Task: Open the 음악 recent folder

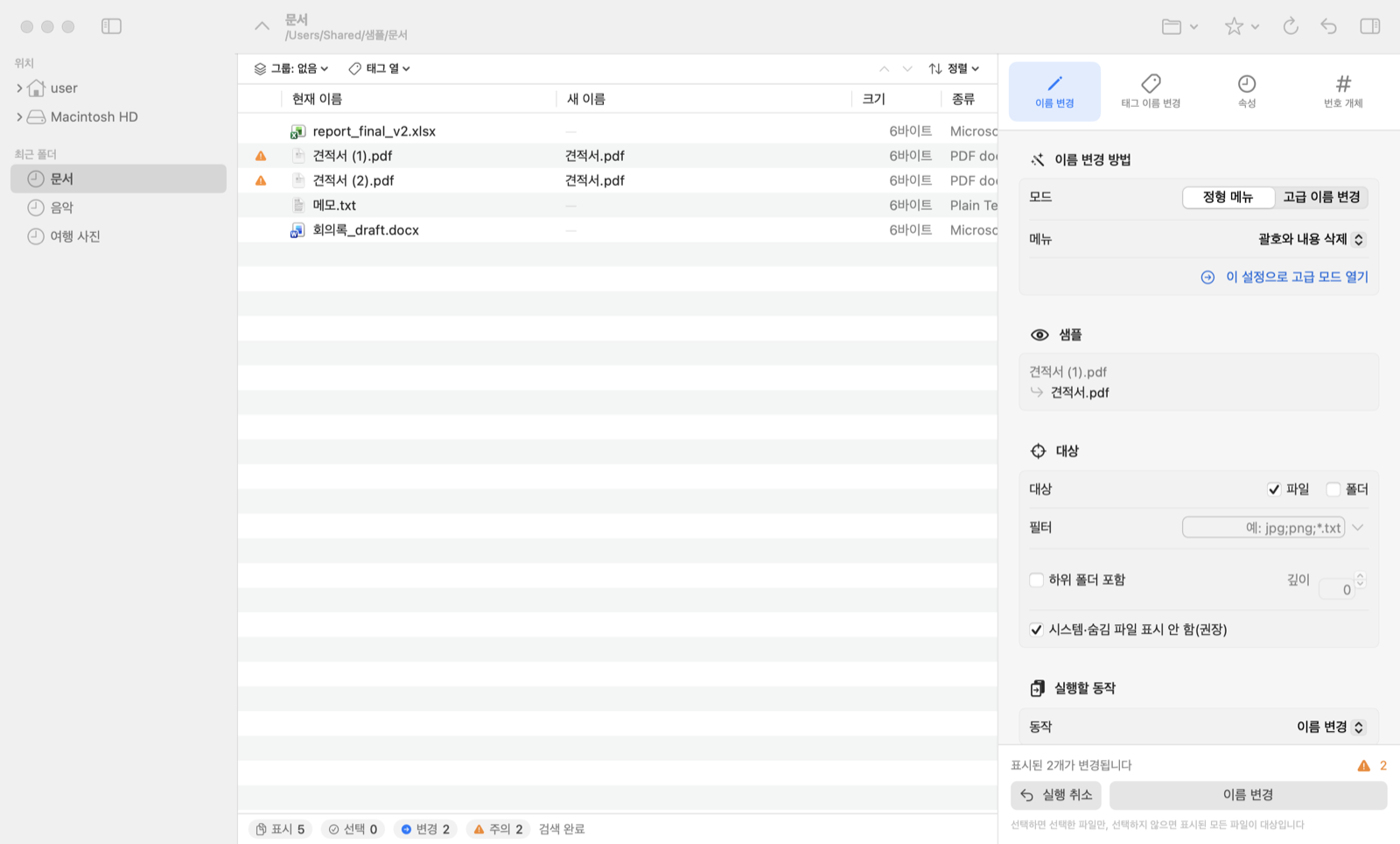Action: click(x=118, y=207)
